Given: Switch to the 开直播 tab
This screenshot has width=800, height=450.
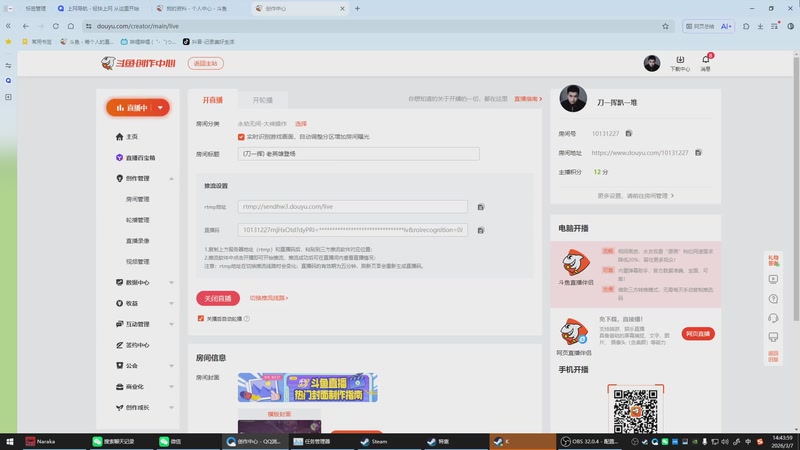Looking at the screenshot, I should (x=213, y=100).
